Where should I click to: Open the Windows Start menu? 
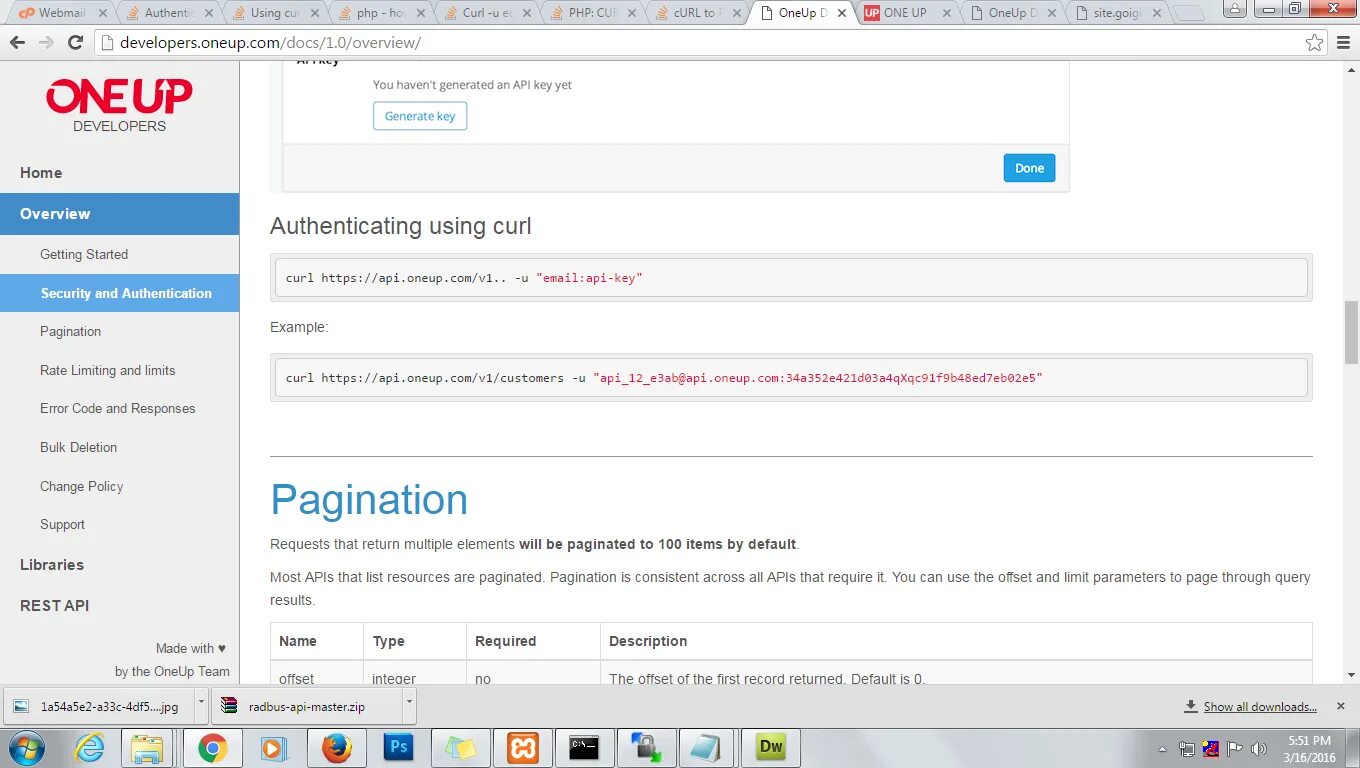click(27, 748)
